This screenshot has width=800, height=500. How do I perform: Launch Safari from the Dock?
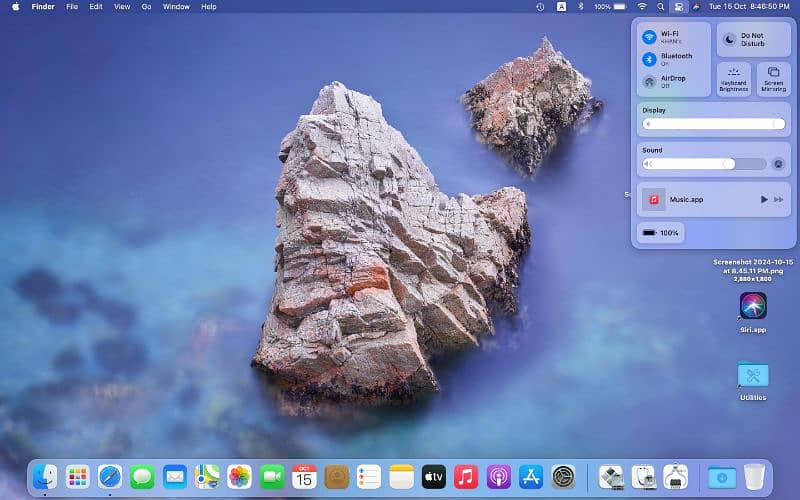click(x=110, y=477)
